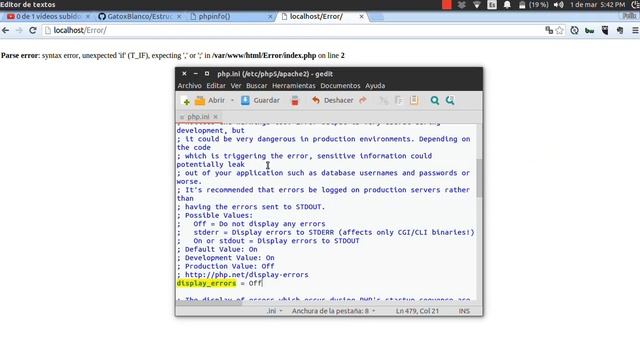Close the localhost/Error/ browser tab

click(361, 17)
